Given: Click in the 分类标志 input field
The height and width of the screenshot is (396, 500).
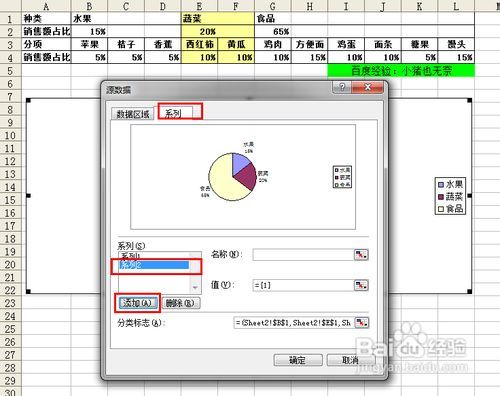Looking at the screenshot, I should click(x=293, y=322).
